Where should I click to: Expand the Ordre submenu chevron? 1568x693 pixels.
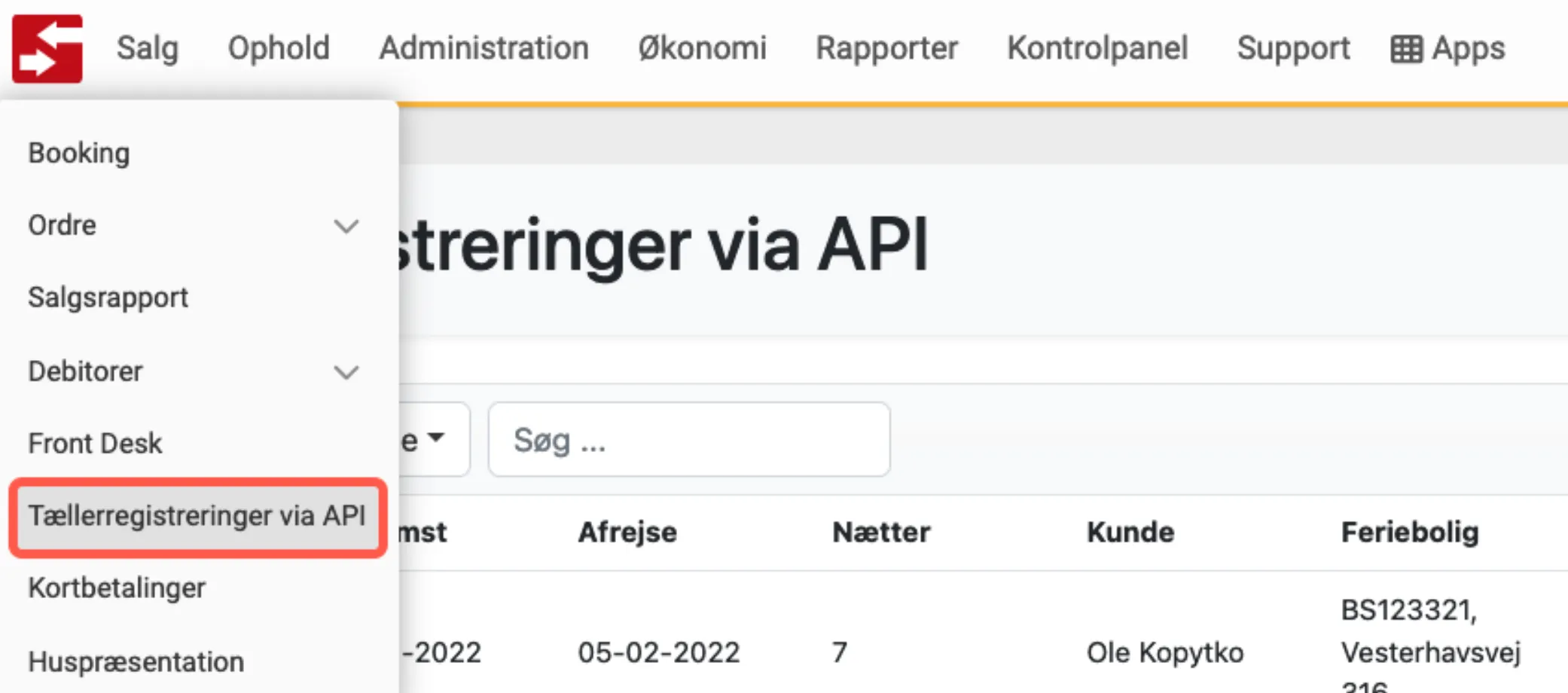point(347,225)
